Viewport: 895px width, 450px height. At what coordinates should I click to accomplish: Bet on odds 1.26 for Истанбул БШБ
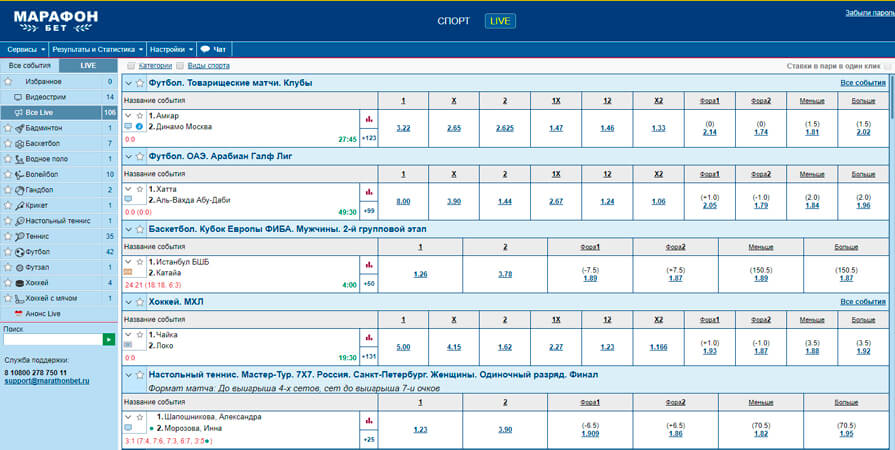point(420,275)
